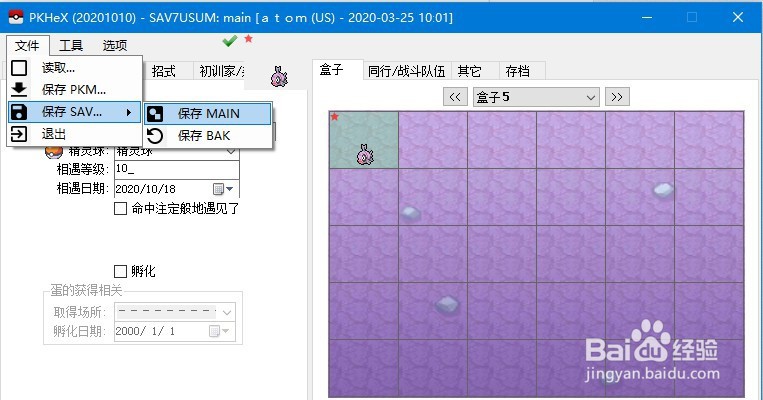
Task: Switch to the 初训家 tab
Action: click(220, 72)
